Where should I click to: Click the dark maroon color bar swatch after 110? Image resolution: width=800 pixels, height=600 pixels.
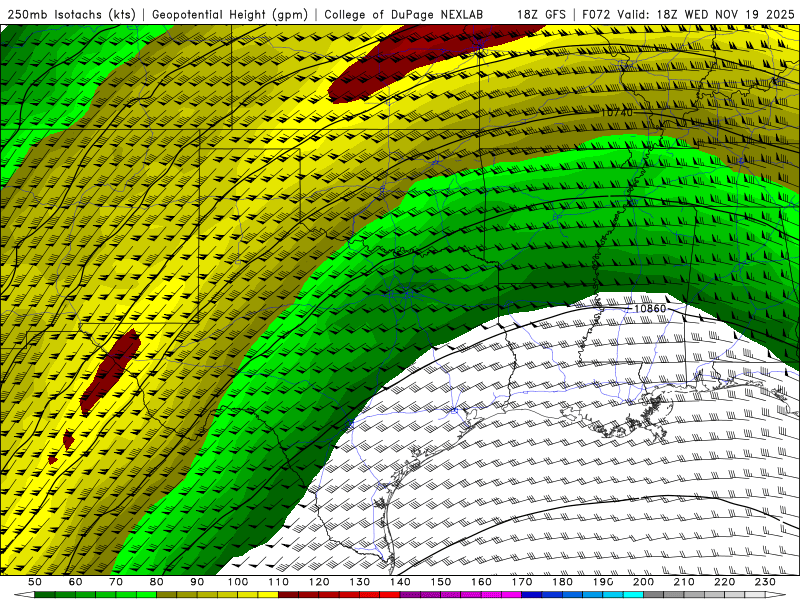coord(288,595)
